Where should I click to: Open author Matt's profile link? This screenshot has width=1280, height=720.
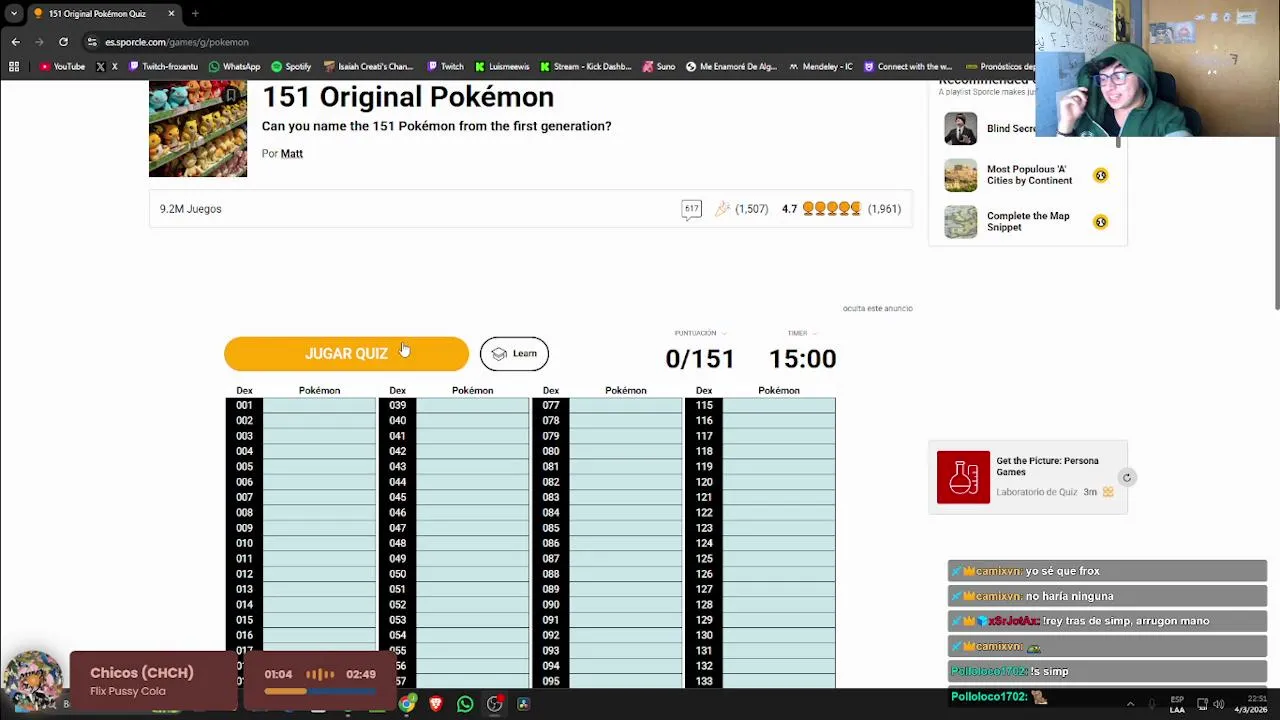[x=291, y=153]
